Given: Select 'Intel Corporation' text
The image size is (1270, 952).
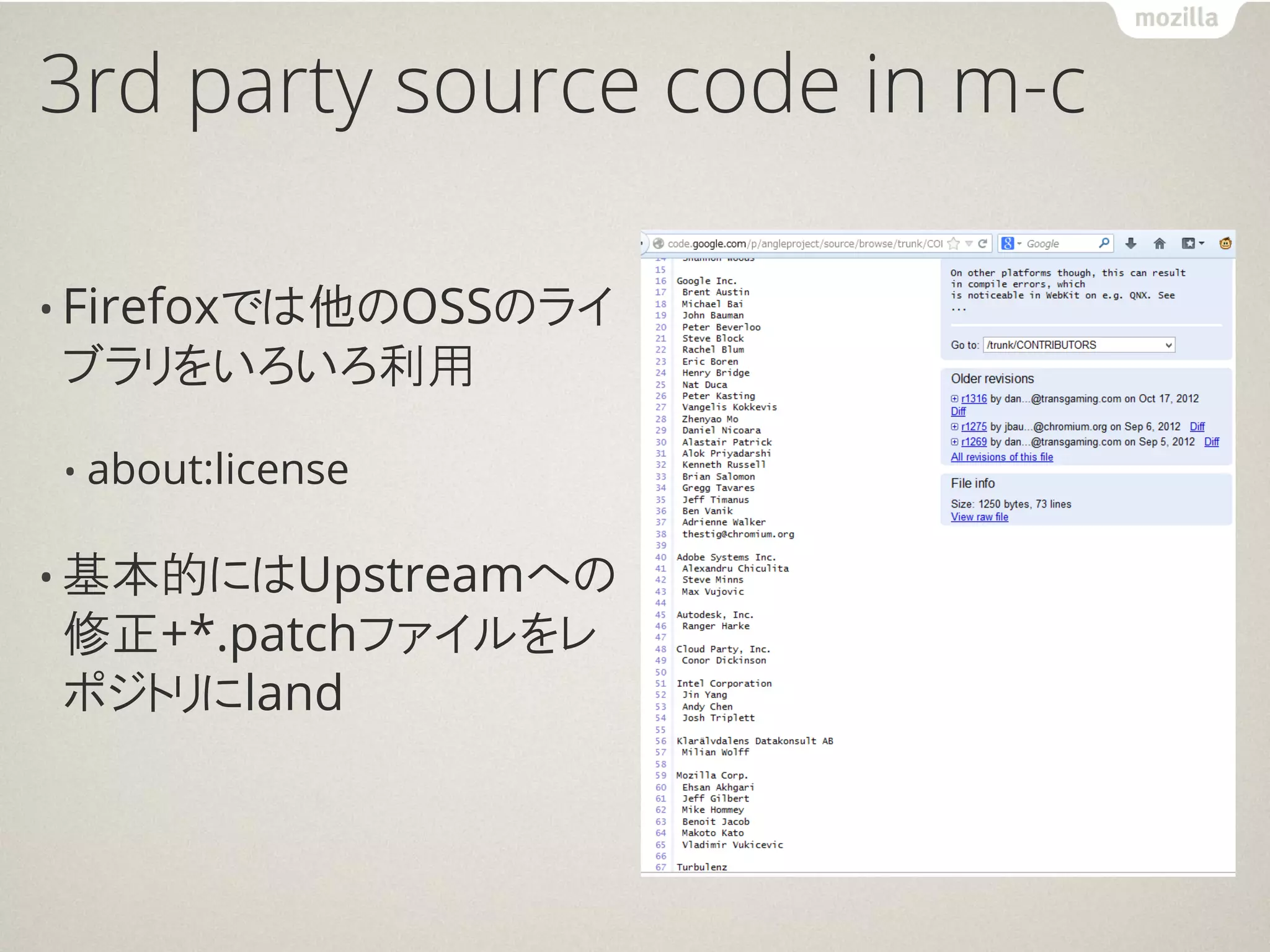Looking at the screenshot, I should point(724,683).
